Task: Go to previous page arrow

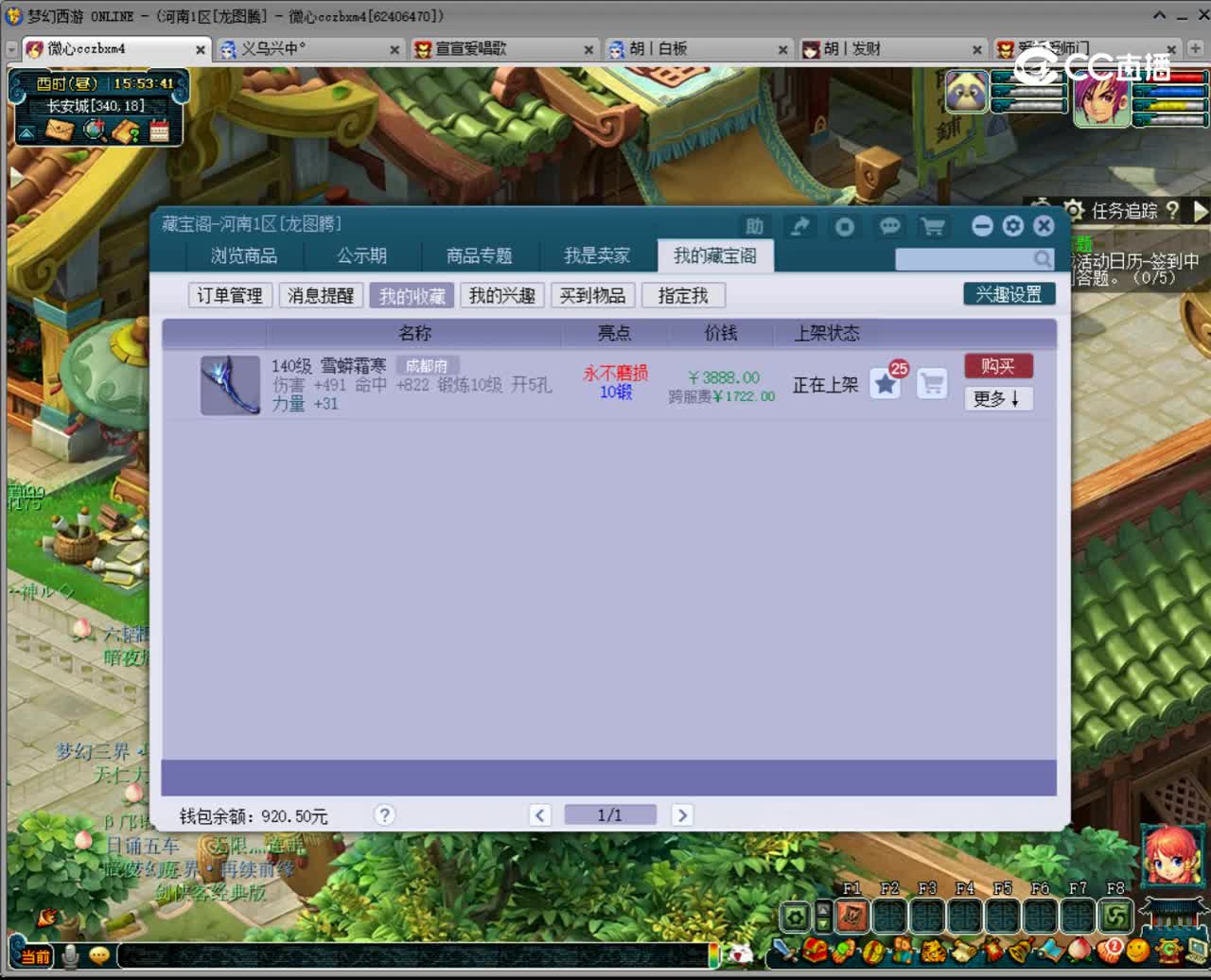Action: pyautogui.click(x=539, y=815)
